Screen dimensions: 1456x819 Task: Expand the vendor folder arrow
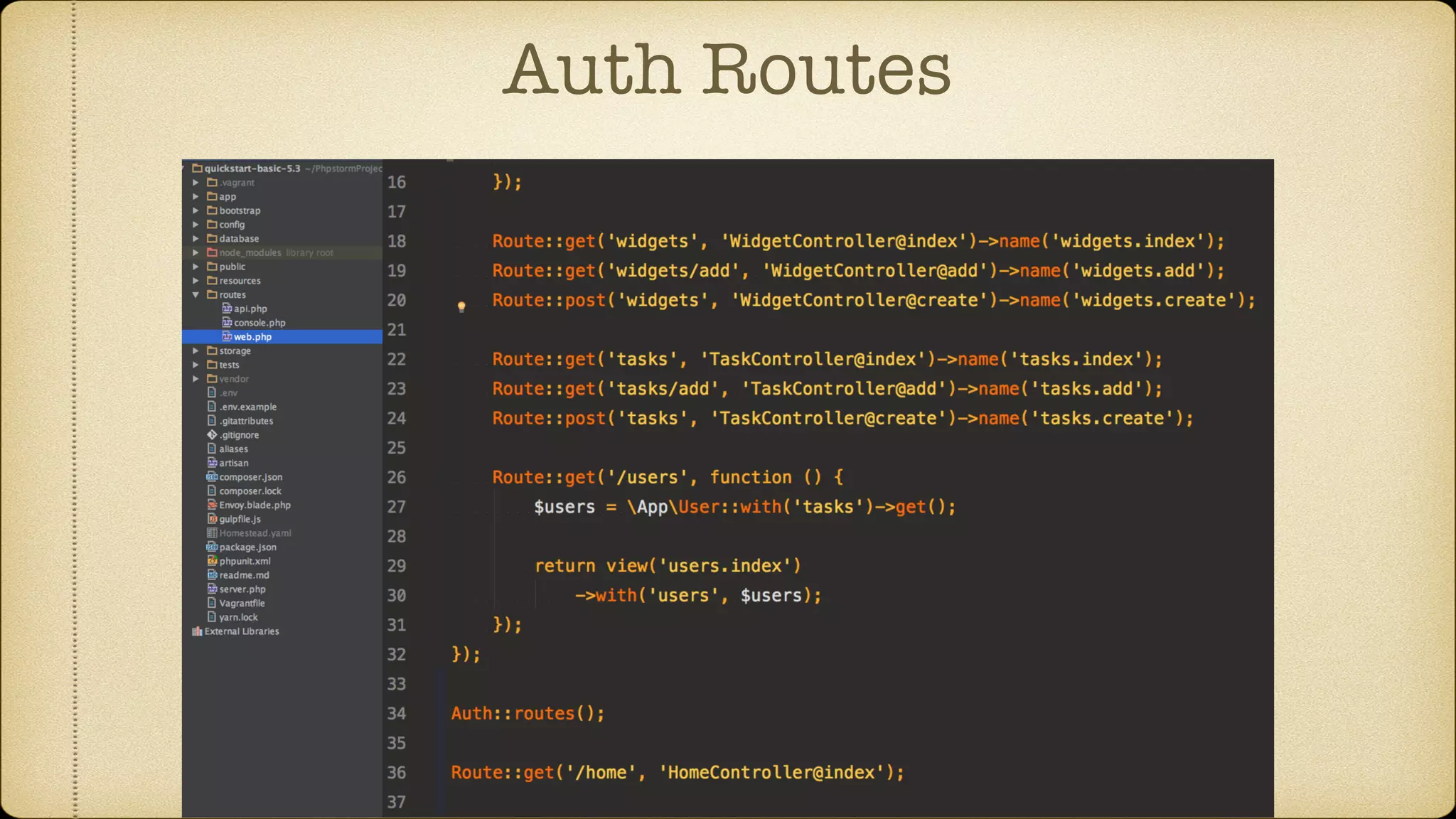[x=196, y=379]
